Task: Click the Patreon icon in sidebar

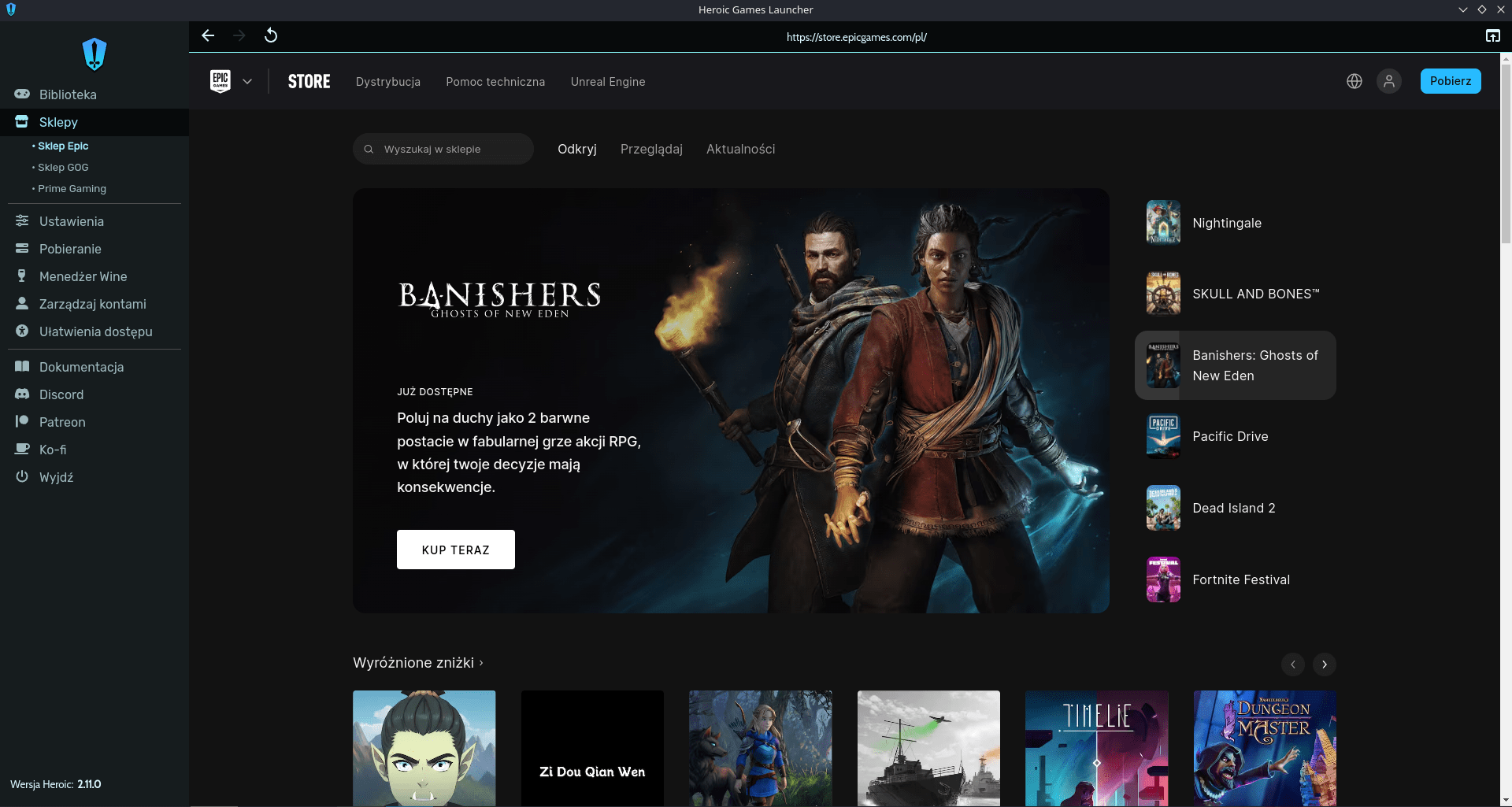Action: coord(22,422)
